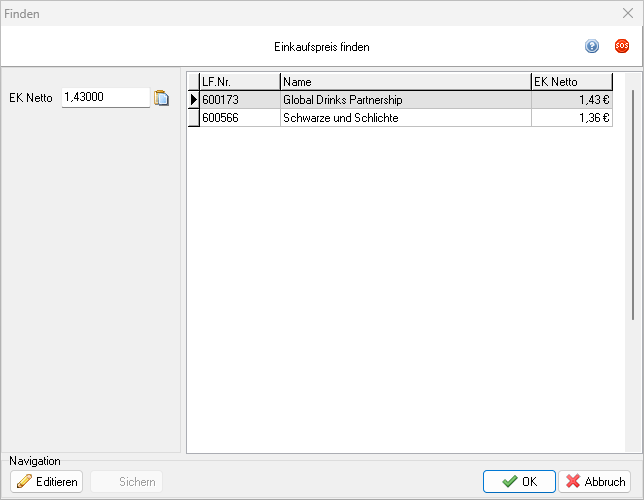Viewport: 644px width, 500px height.
Task: Click the Name column header
Action: [405, 82]
